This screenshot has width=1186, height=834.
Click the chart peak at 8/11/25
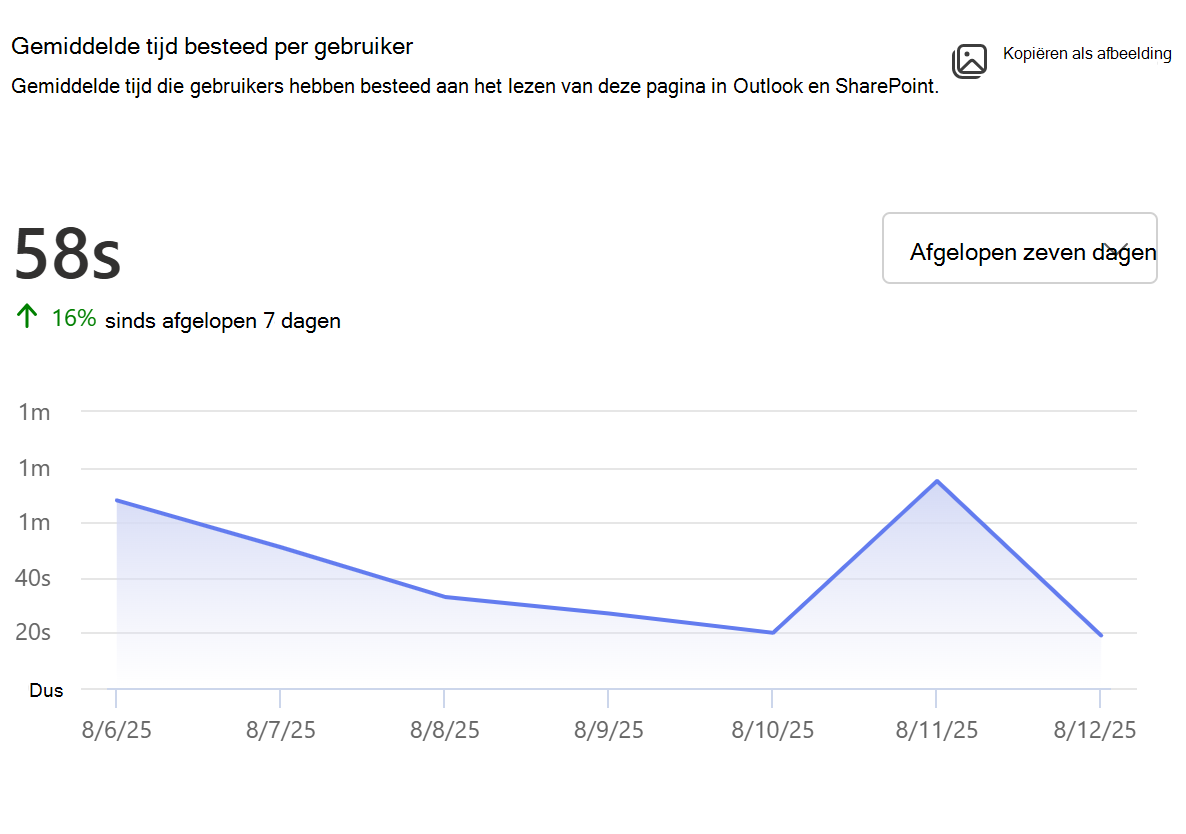click(937, 481)
